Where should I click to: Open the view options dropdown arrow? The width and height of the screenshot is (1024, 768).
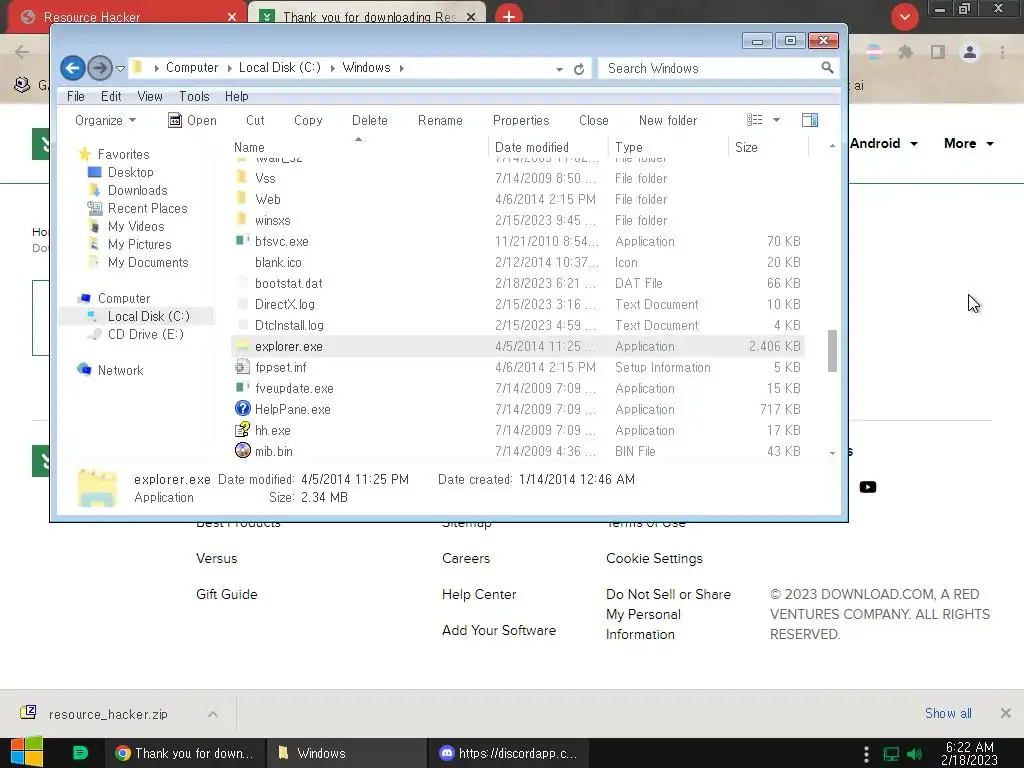776,120
